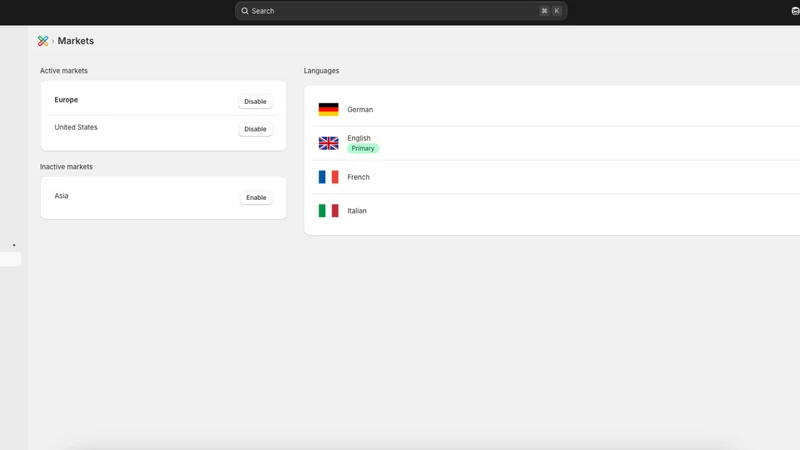Image resolution: width=800 pixels, height=450 pixels.
Task: Select the United States market row
Action: click(x=163, y=130)
